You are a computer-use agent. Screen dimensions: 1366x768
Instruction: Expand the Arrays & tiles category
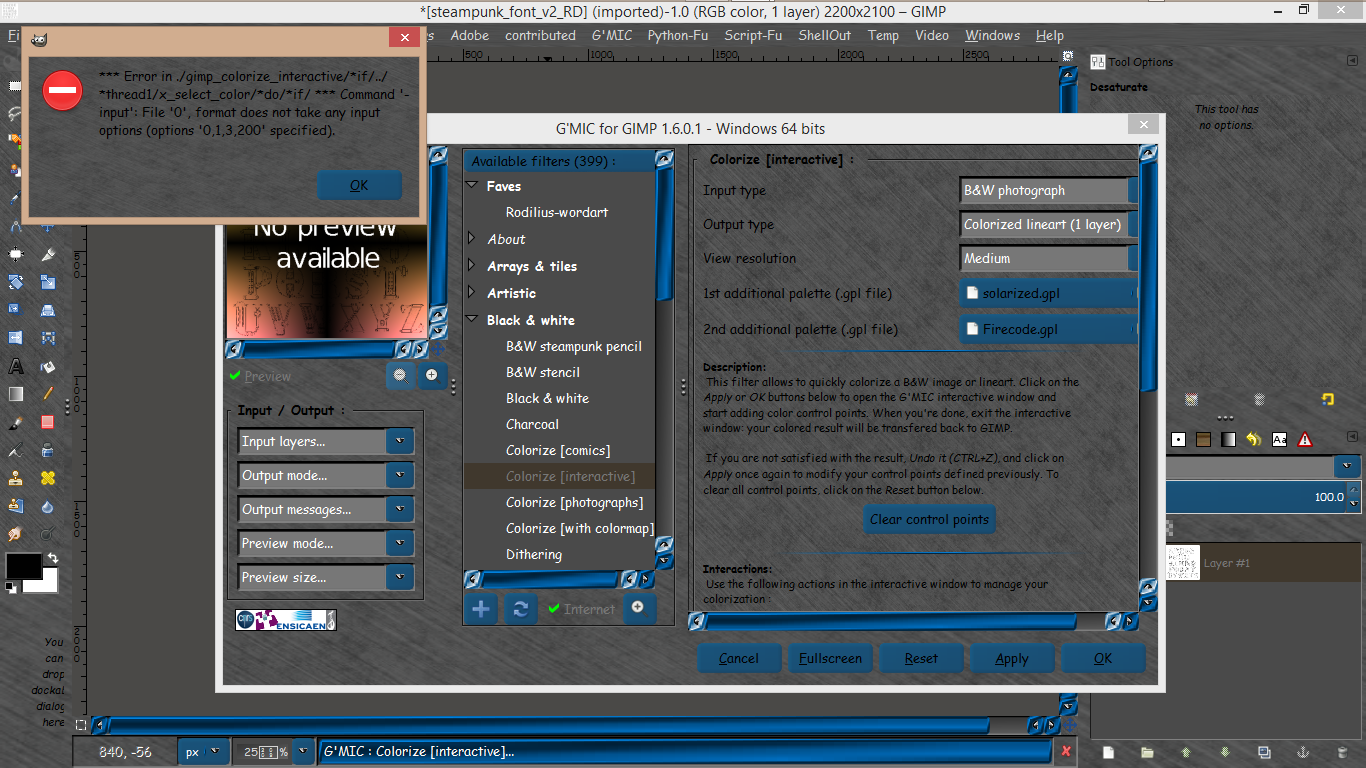(473, 266)
